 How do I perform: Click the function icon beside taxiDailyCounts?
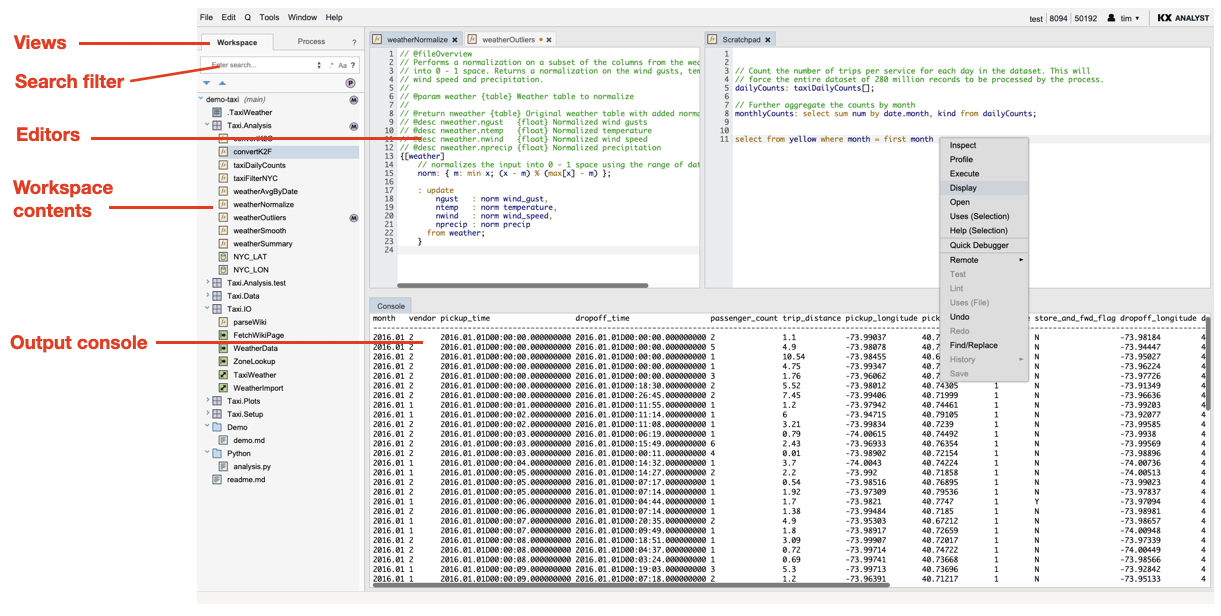[224, 165]
